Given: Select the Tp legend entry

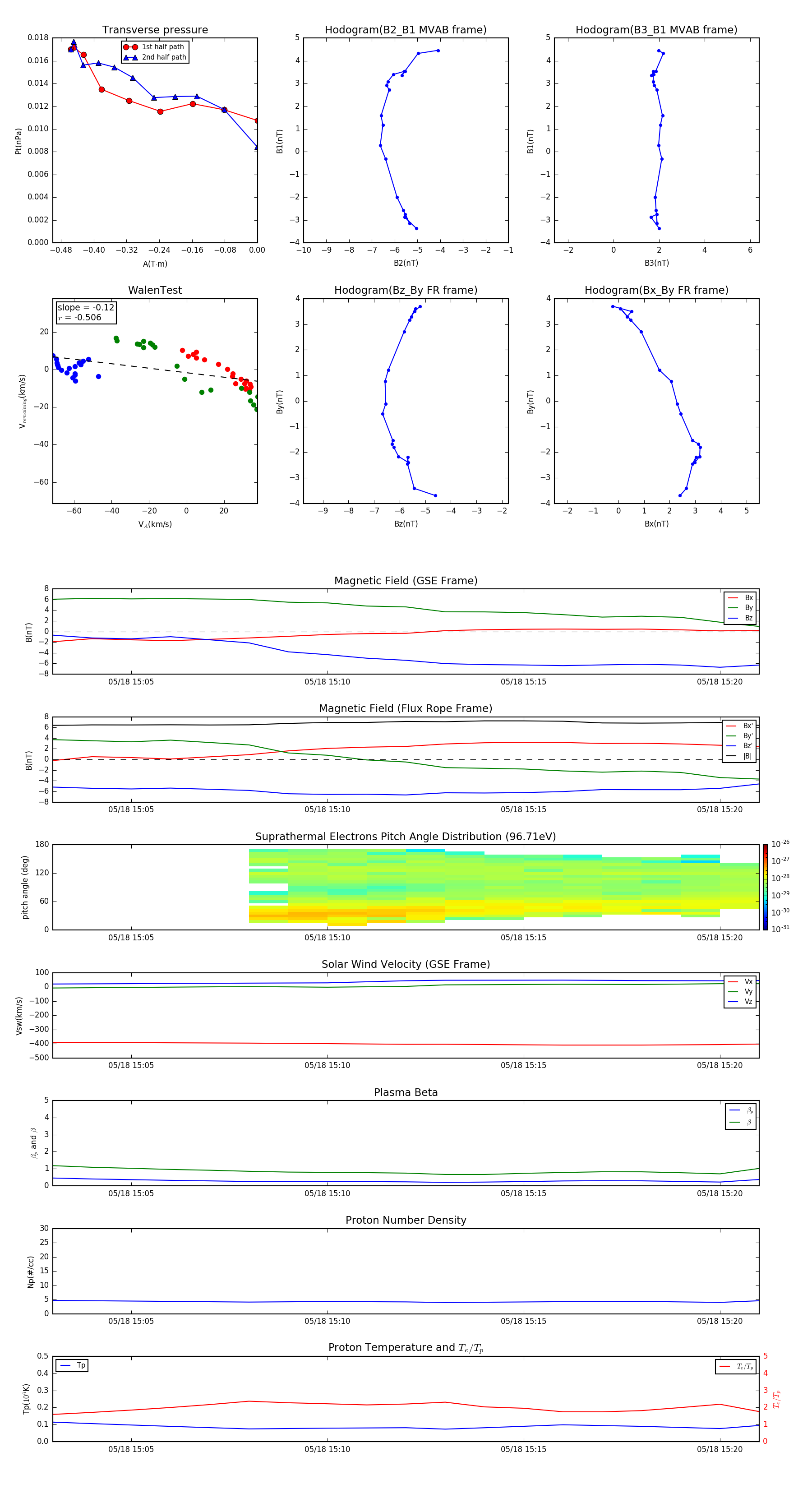Looking at the screenshot, I should [72, 1365].
